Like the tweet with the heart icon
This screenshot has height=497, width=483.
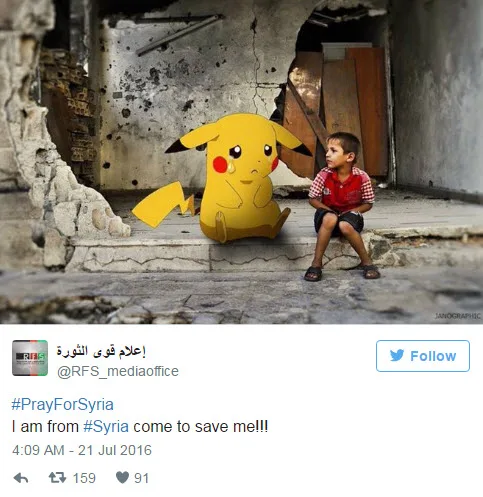point(122,478)
